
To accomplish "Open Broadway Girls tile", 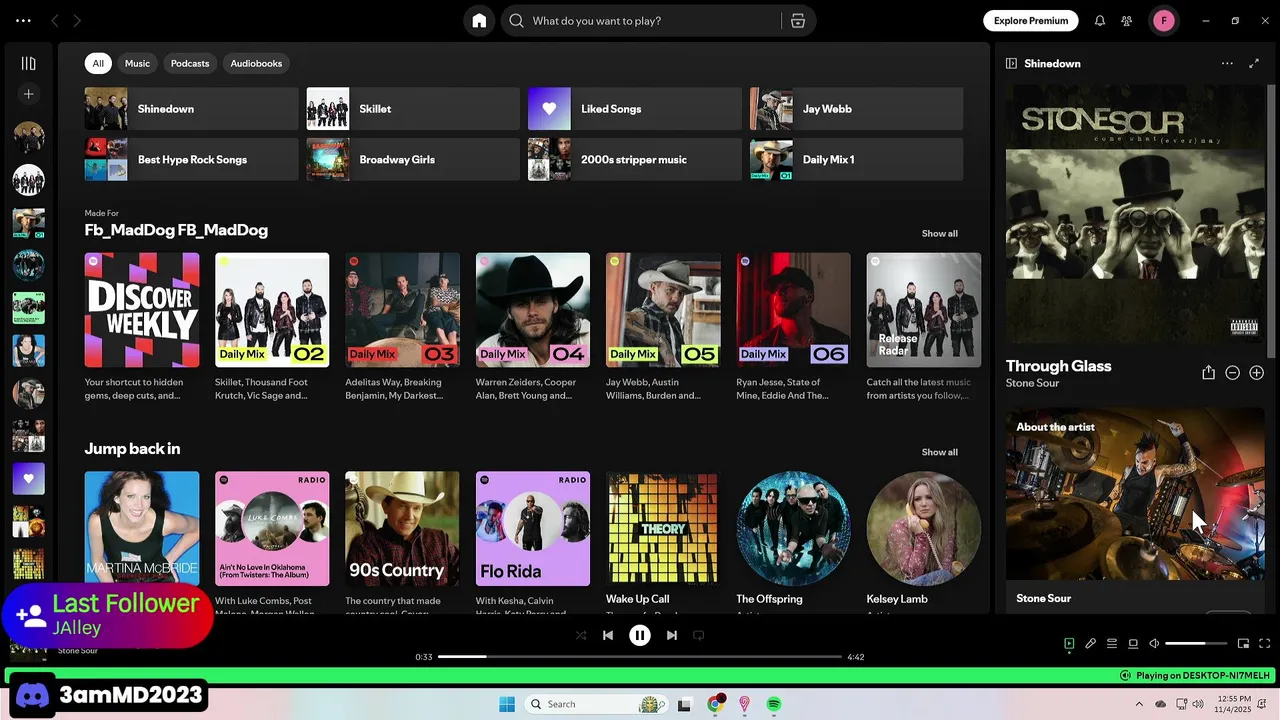I will click(x=413, y=159).
